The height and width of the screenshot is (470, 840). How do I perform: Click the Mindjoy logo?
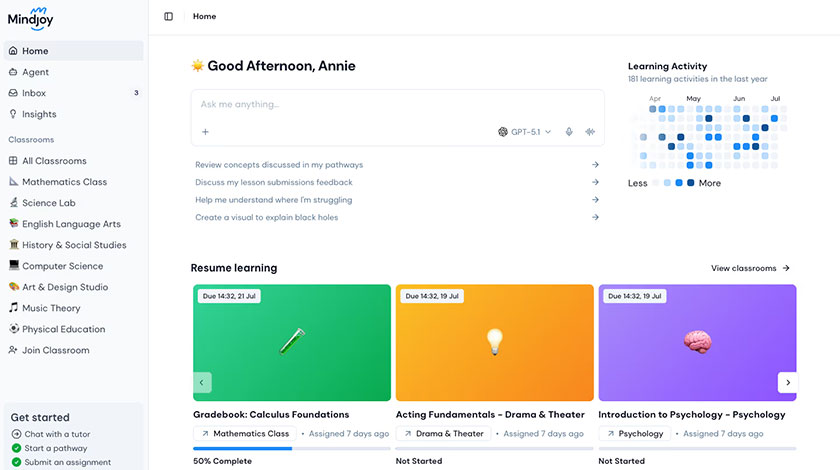tap(31, 19)
